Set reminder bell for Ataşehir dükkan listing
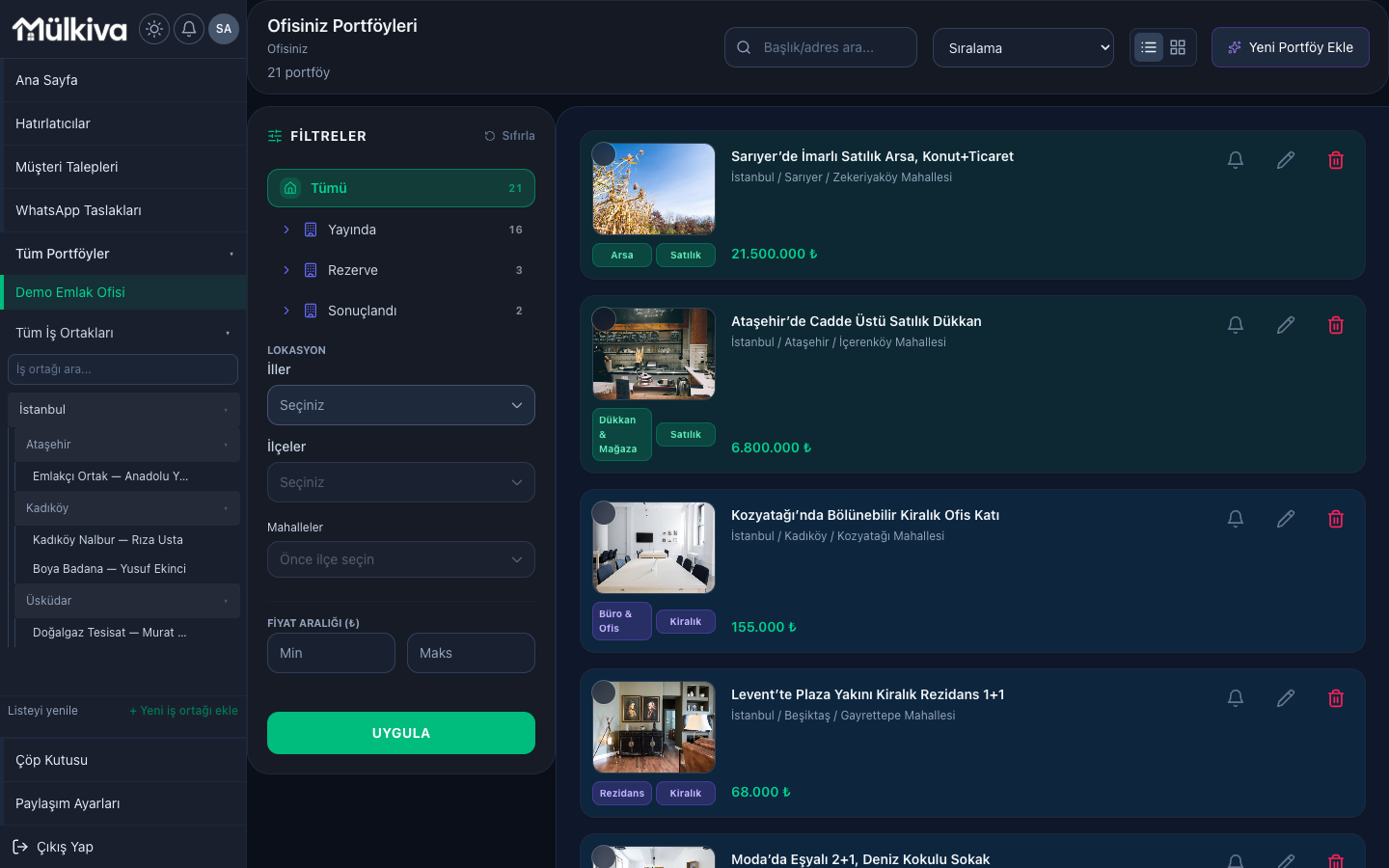 click(1236, 325)
